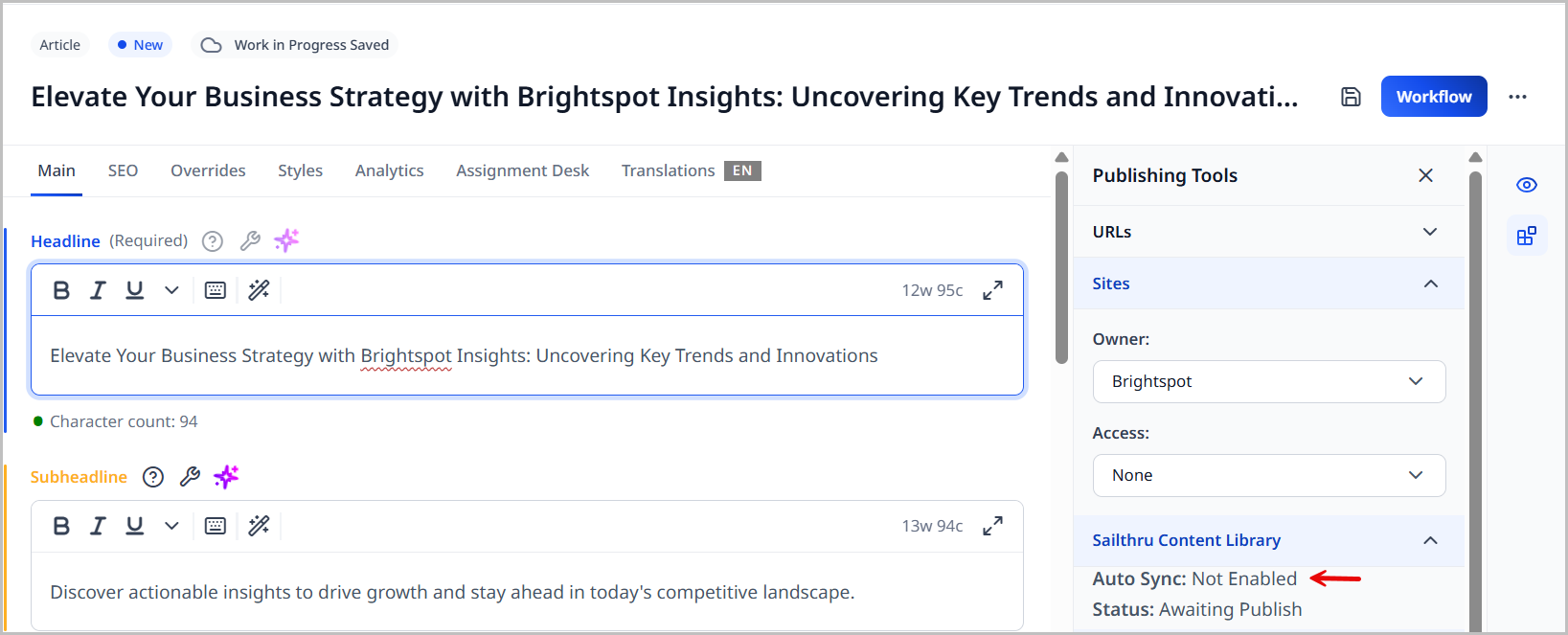
Task: Click the widgets icon in right sidebar
Action: (x=1527, y=236)
